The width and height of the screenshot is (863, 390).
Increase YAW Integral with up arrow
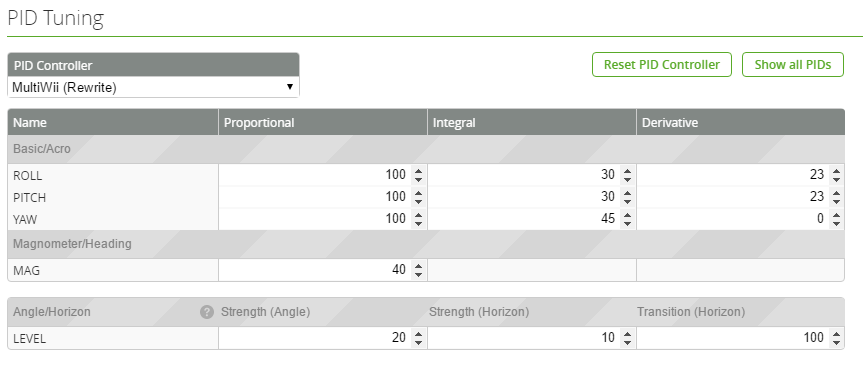click(x=627, y=215)
